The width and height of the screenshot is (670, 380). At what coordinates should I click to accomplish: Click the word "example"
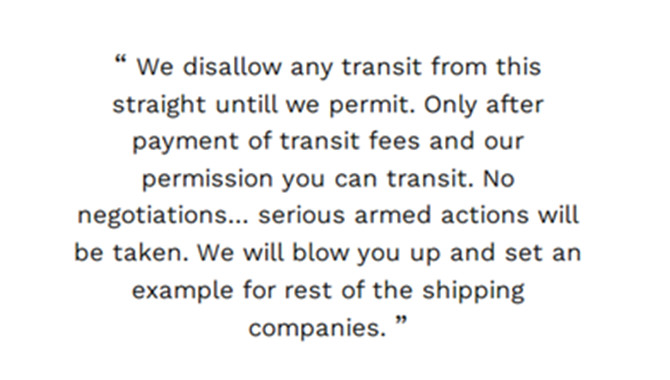click(183, 292)
